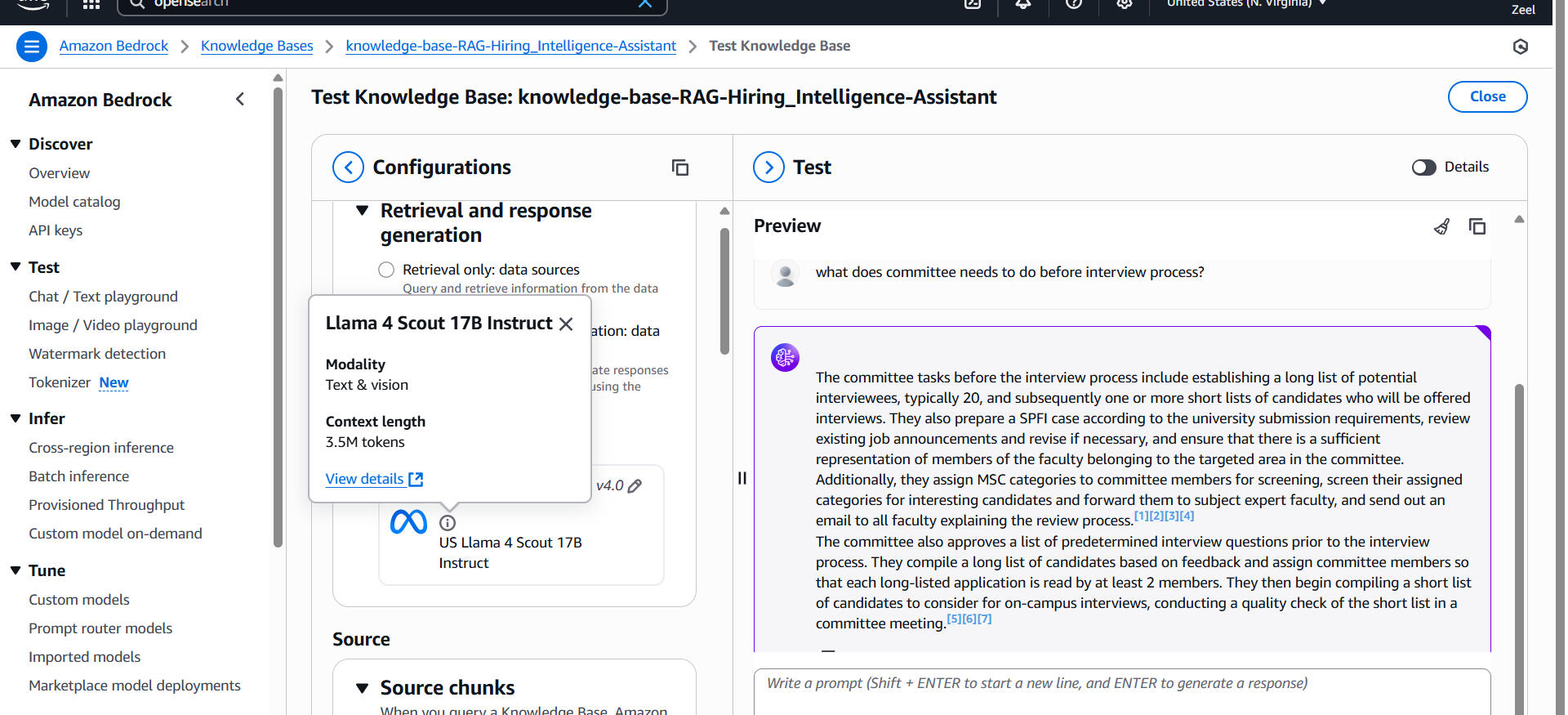Collapse the Configurations panel arrow
The height and width of the screenshot is (715, 1568).
coord(348,168)
